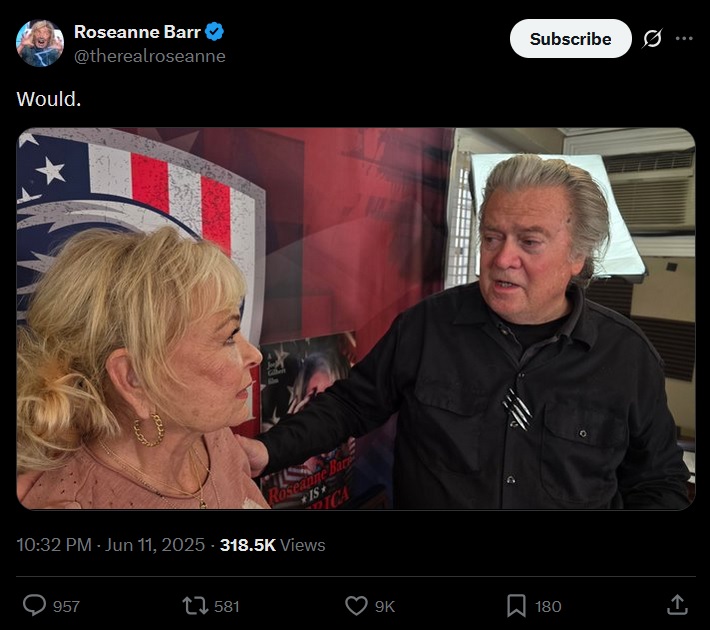Open the 318.5K Views analytics
This screenshot has width=710, height=630.
(273, 545)
